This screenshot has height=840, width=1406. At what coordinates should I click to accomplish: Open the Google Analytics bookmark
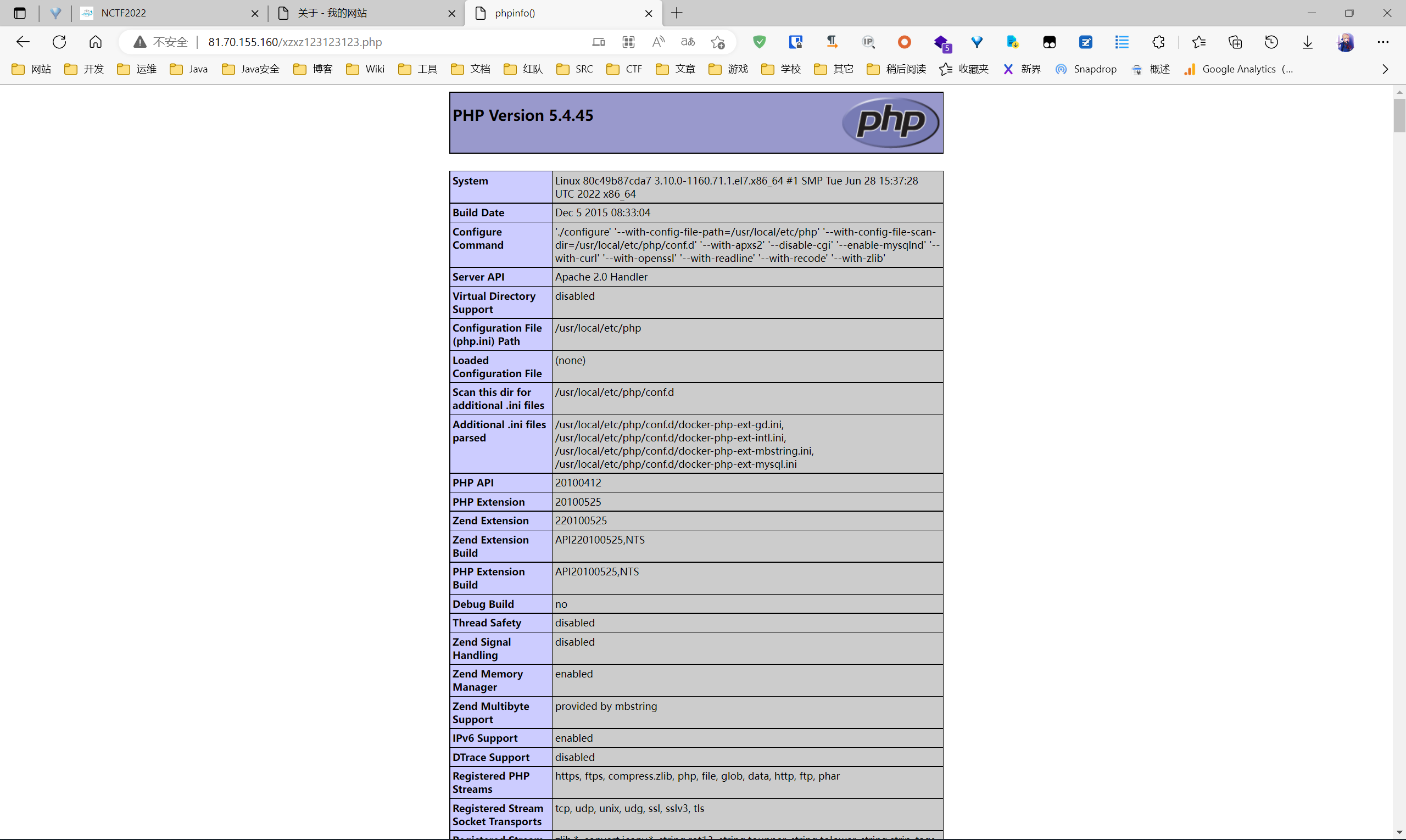click(x=1238, y=69)
